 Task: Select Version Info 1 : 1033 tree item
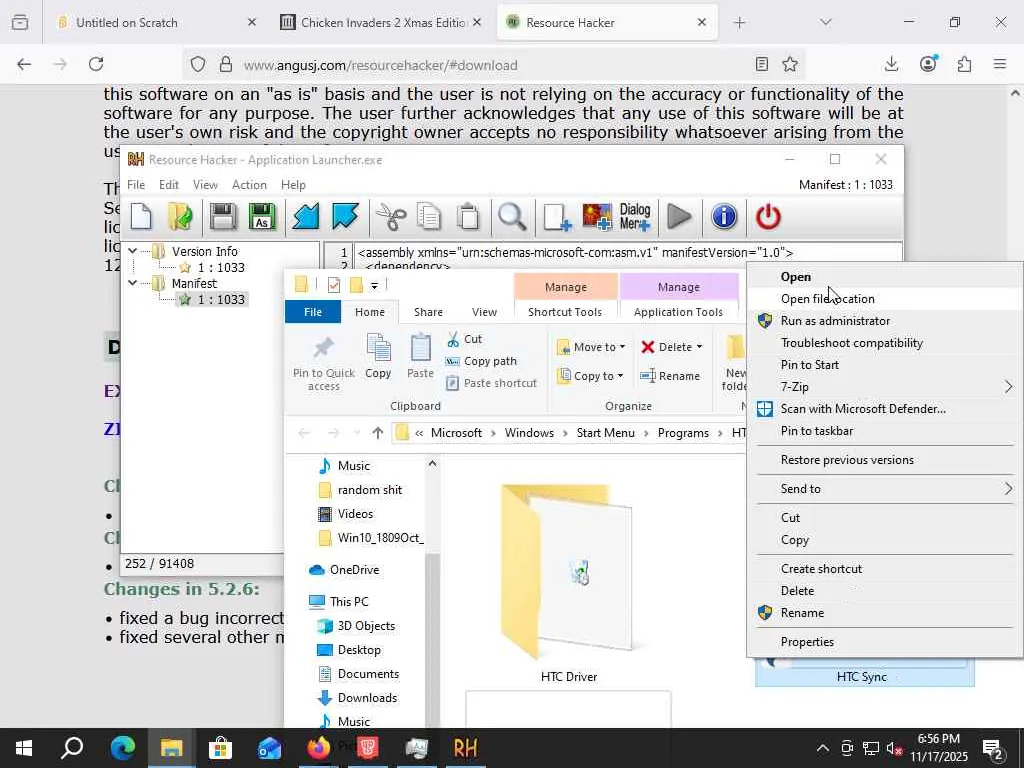pos(220,267)
